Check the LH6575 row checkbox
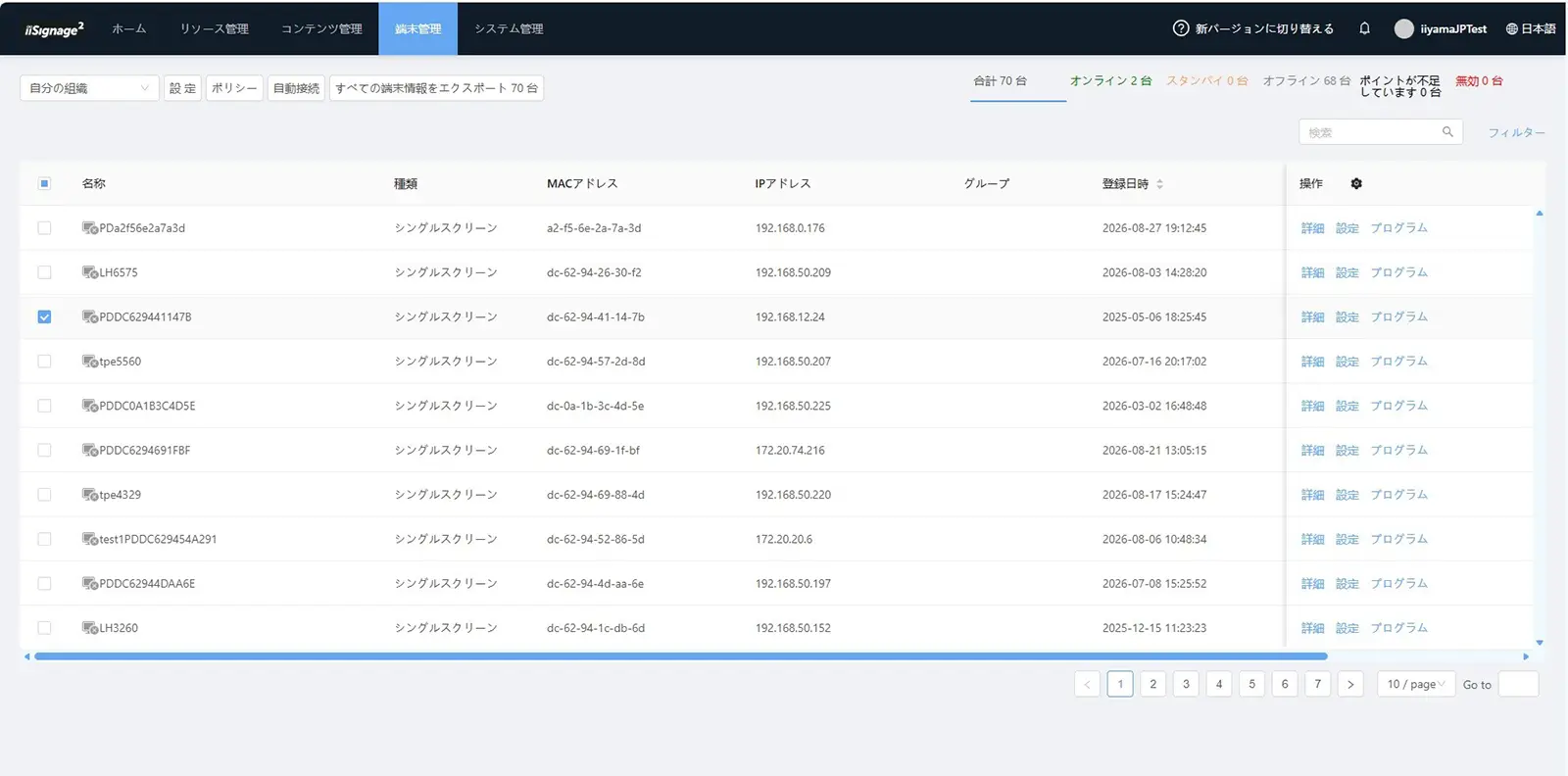The height and width of the screenshot is (776, 1568). coord(44,272)
